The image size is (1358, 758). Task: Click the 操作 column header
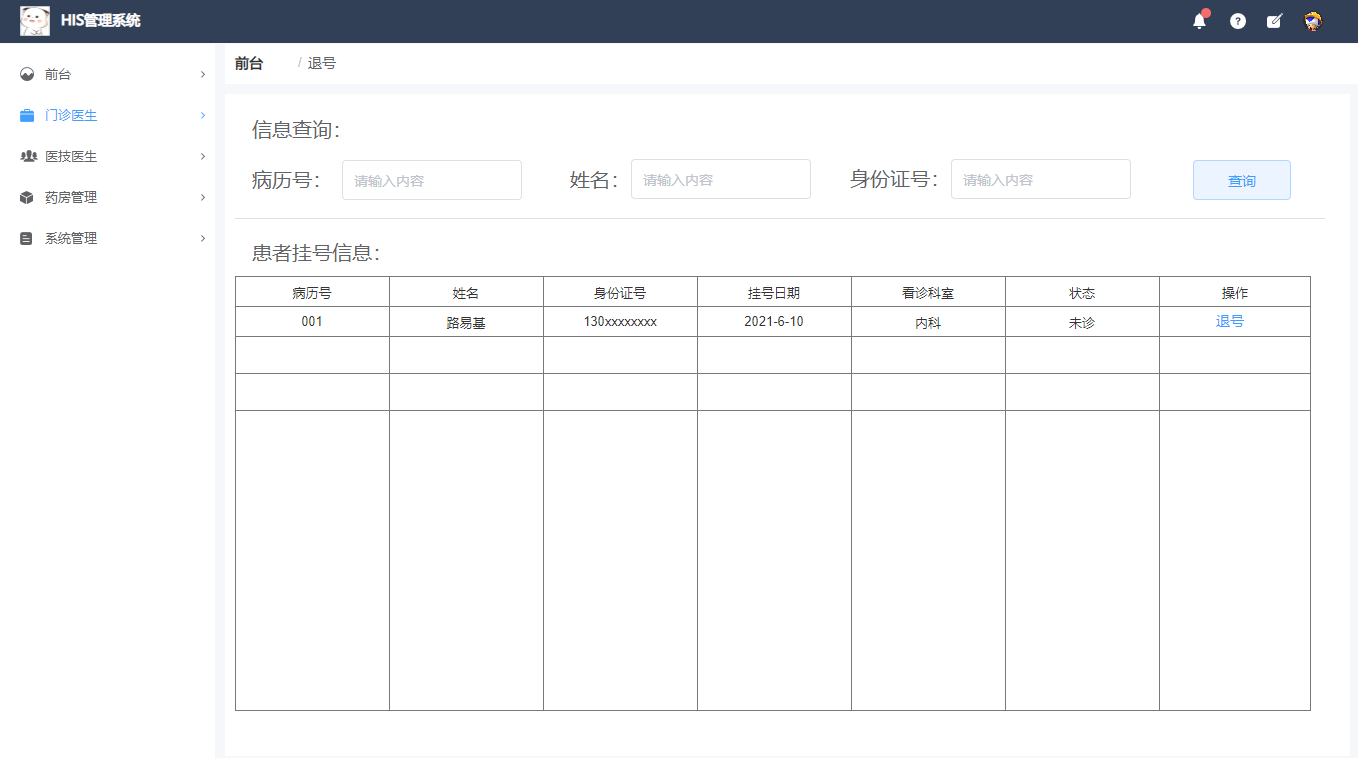point(1235,292)
